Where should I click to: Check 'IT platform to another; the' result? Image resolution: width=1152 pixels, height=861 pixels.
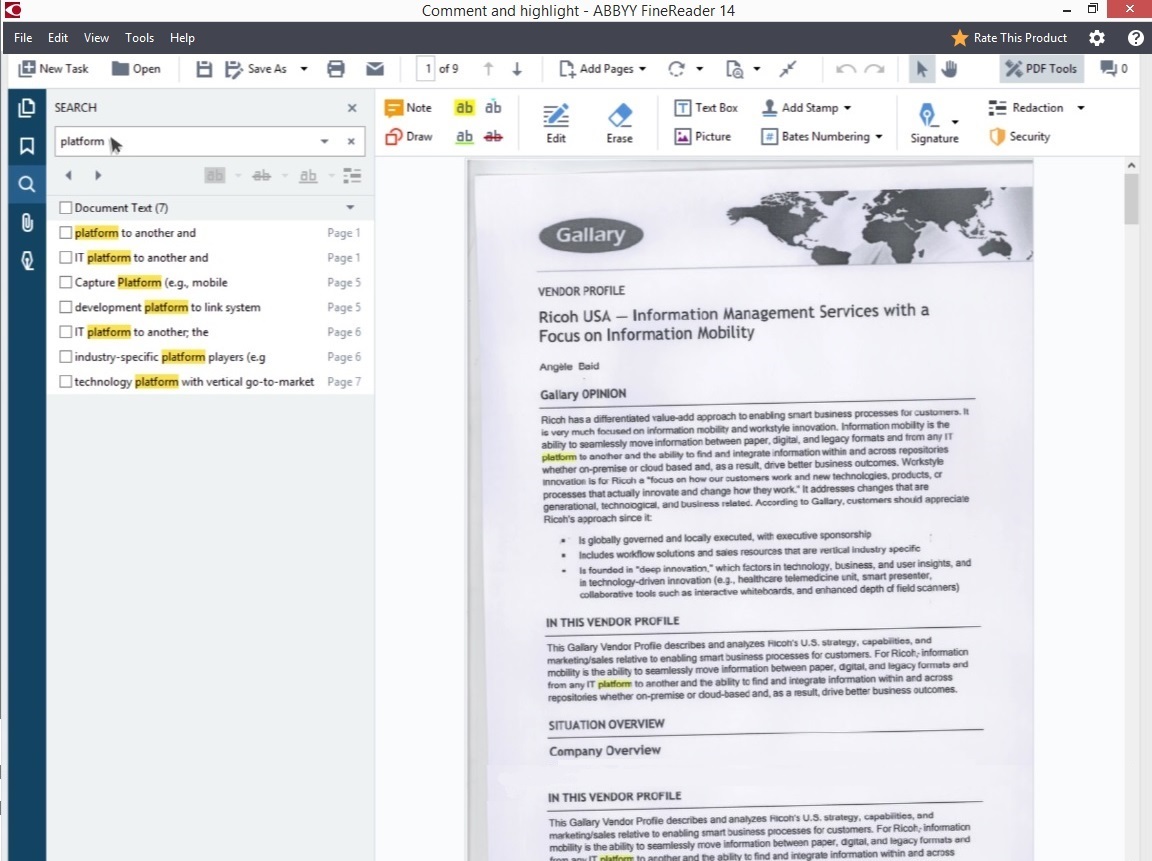pyautogui.click(x=65, y=332)
